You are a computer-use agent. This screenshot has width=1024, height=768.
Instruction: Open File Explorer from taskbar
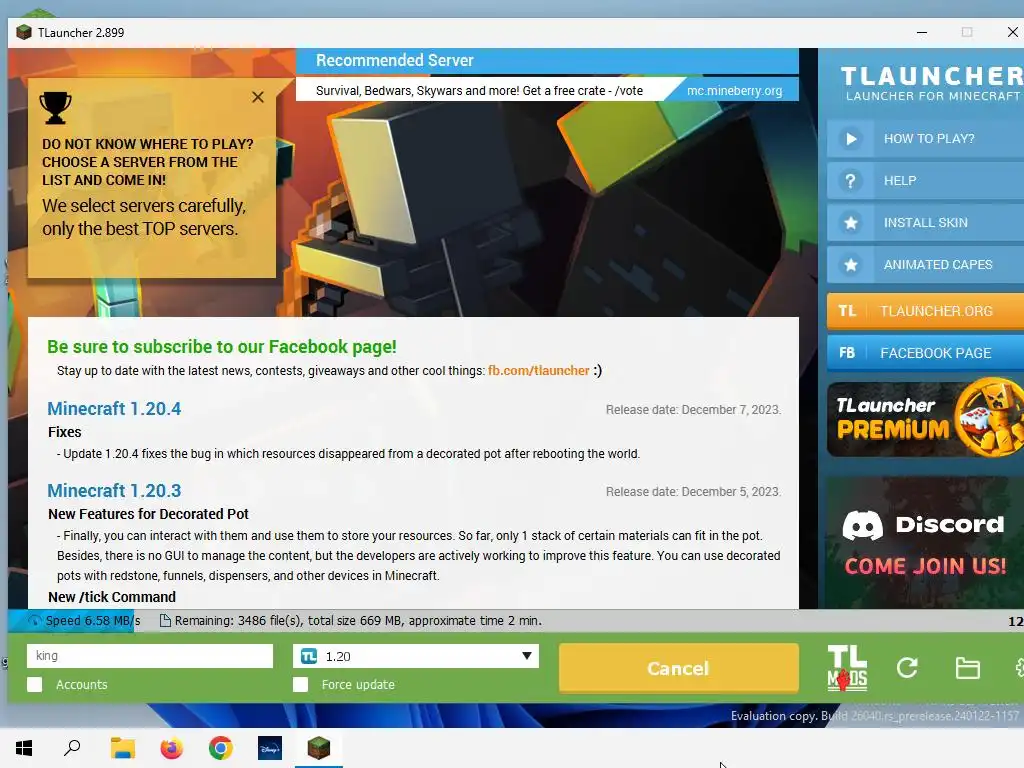(122, 748)
